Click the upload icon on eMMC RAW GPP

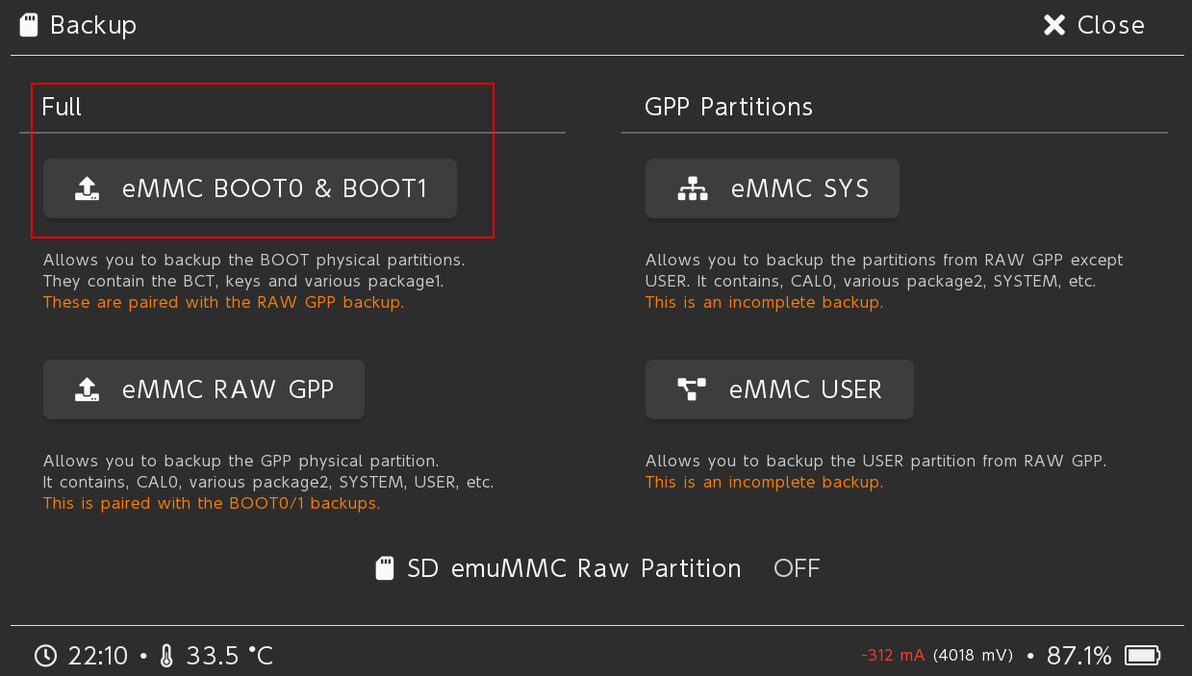click(87, 390)
